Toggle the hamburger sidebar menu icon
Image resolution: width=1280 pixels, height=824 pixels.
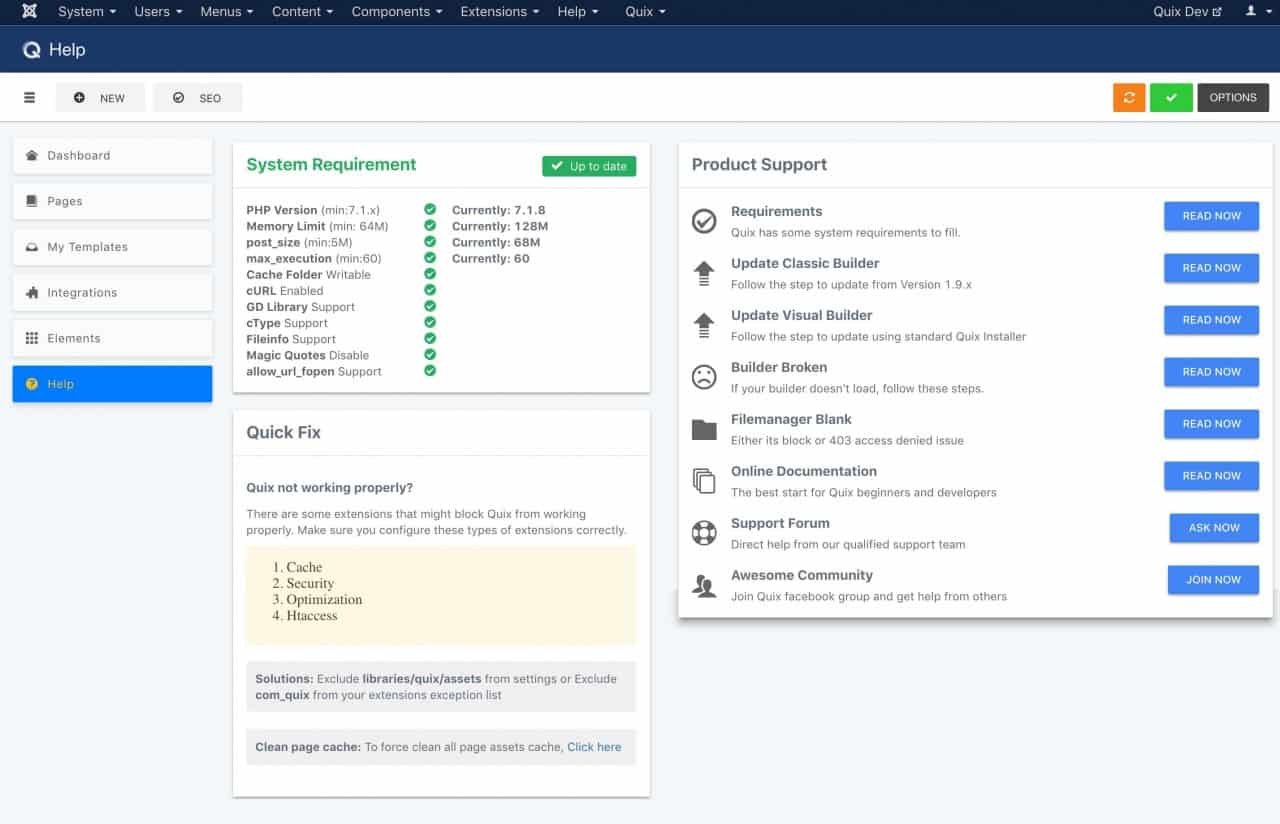(30, 98)
